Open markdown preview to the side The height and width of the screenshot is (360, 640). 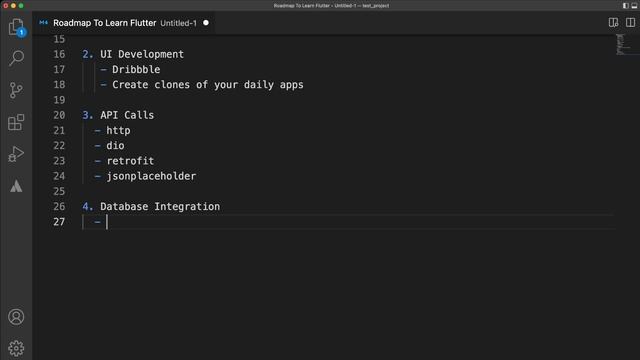[613, 22]
